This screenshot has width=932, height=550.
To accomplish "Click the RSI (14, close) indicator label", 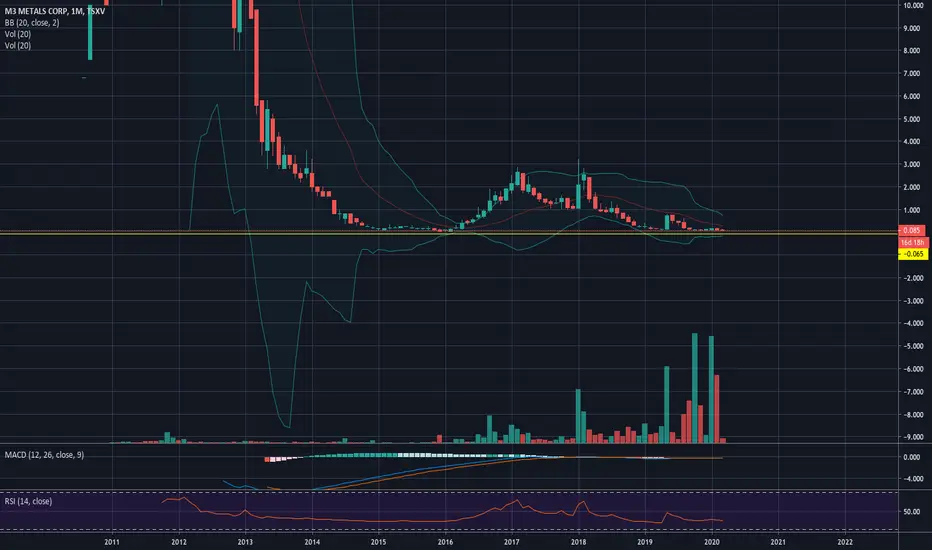I will coord(28,501).
